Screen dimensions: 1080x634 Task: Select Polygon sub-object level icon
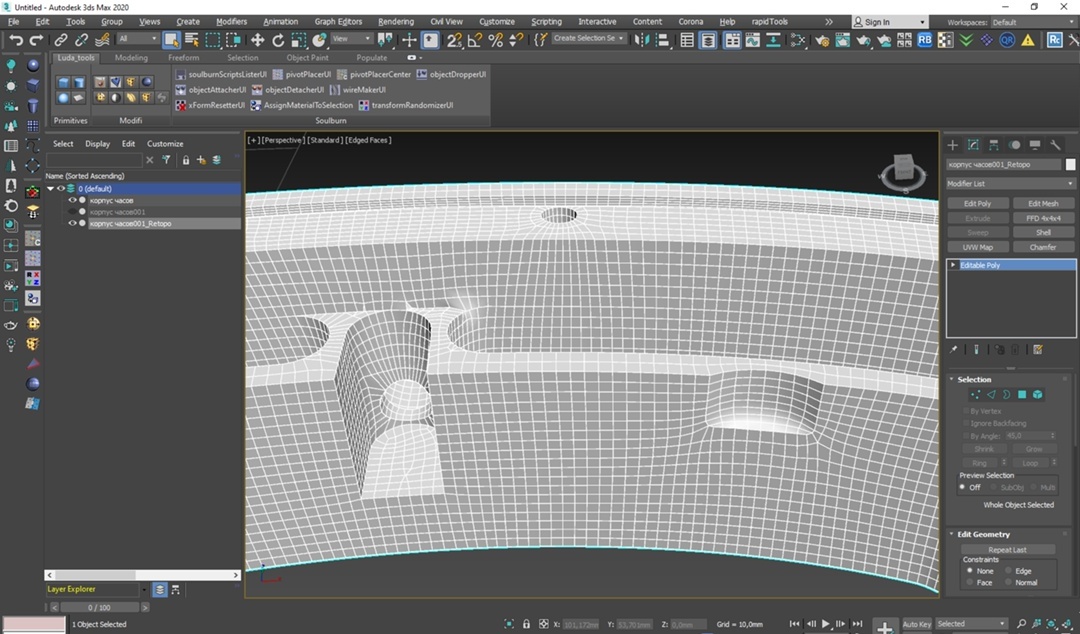click(x=1022, y=394)
